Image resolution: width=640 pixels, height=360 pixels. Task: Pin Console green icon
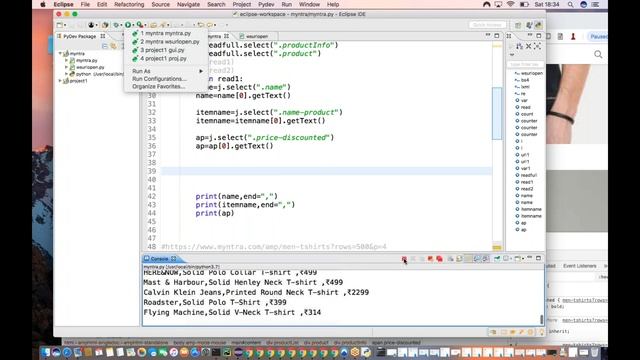point(497,259)
